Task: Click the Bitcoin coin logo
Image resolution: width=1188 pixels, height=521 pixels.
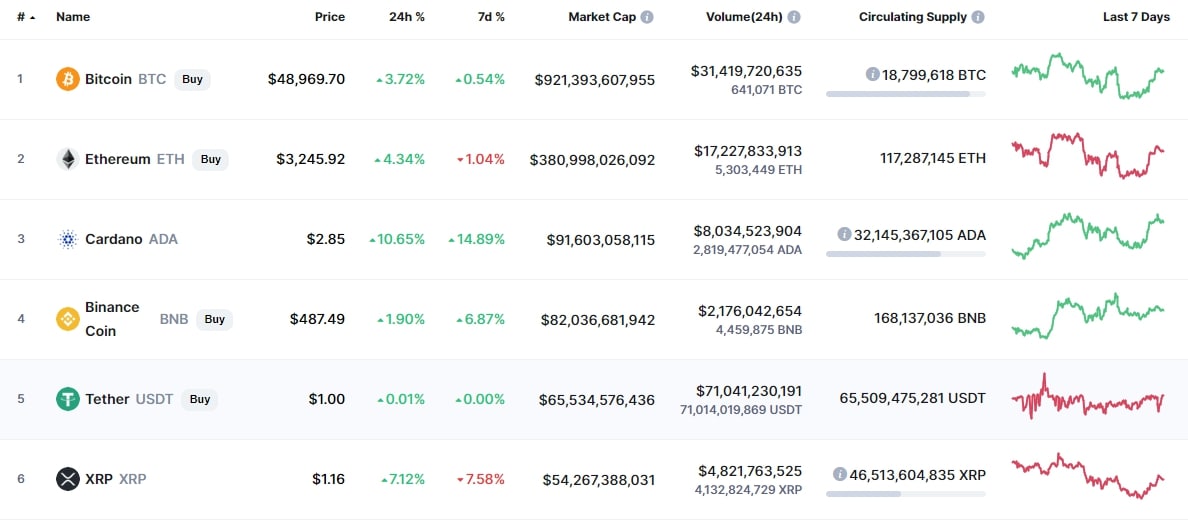Action: [67, 79]
